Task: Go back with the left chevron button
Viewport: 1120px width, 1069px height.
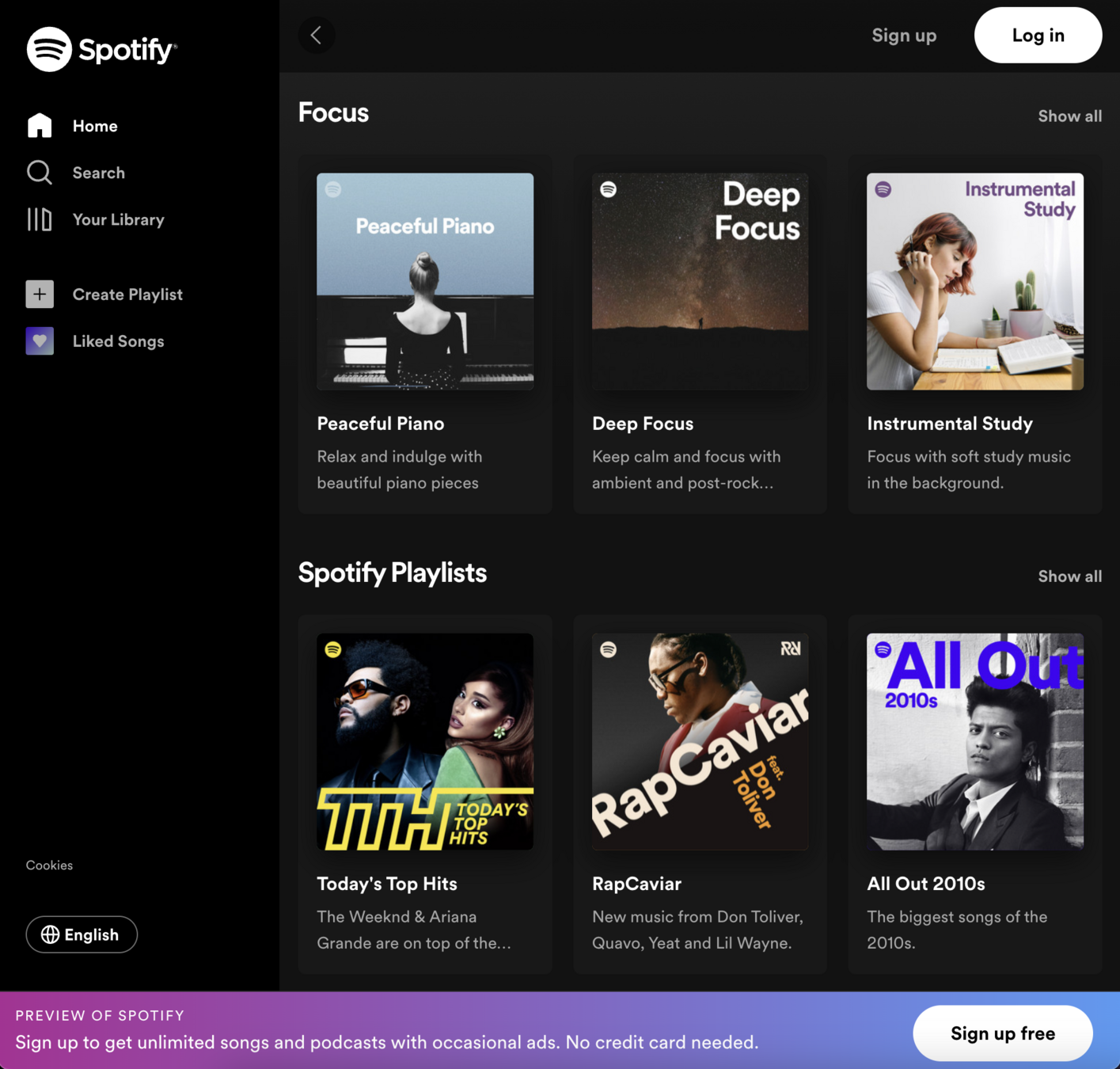Action: pos(317,36)
